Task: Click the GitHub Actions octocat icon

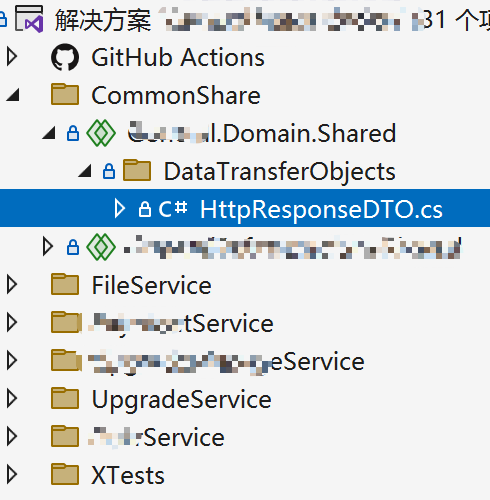Action: (x=65, y=57)
